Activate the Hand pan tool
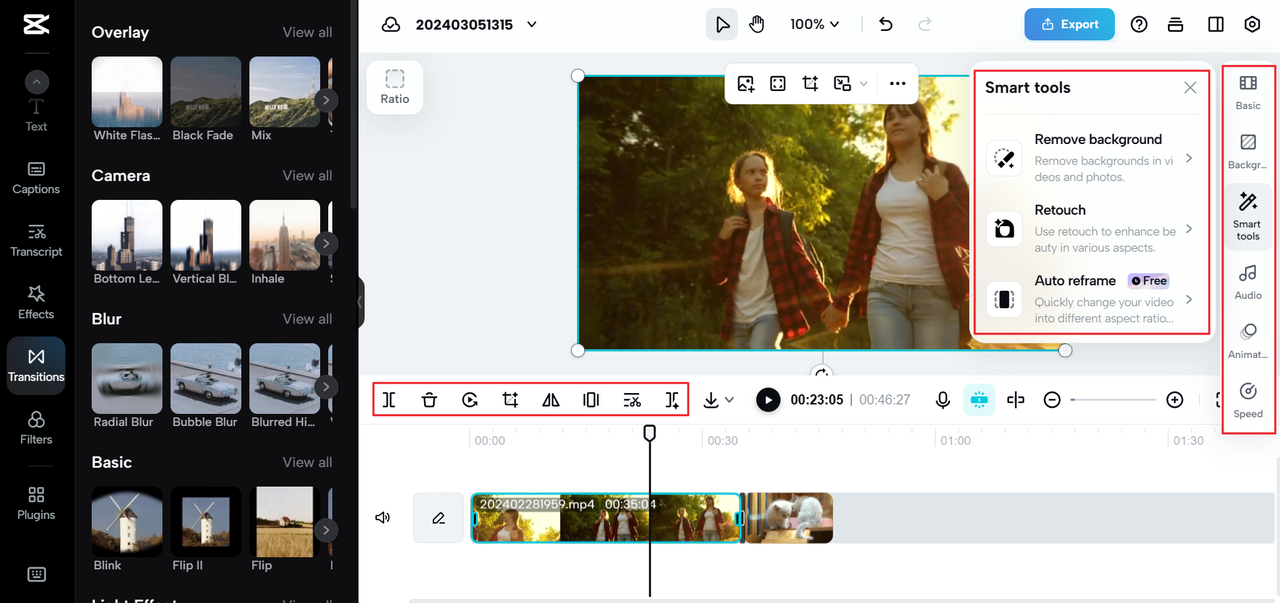 [757, 24]
